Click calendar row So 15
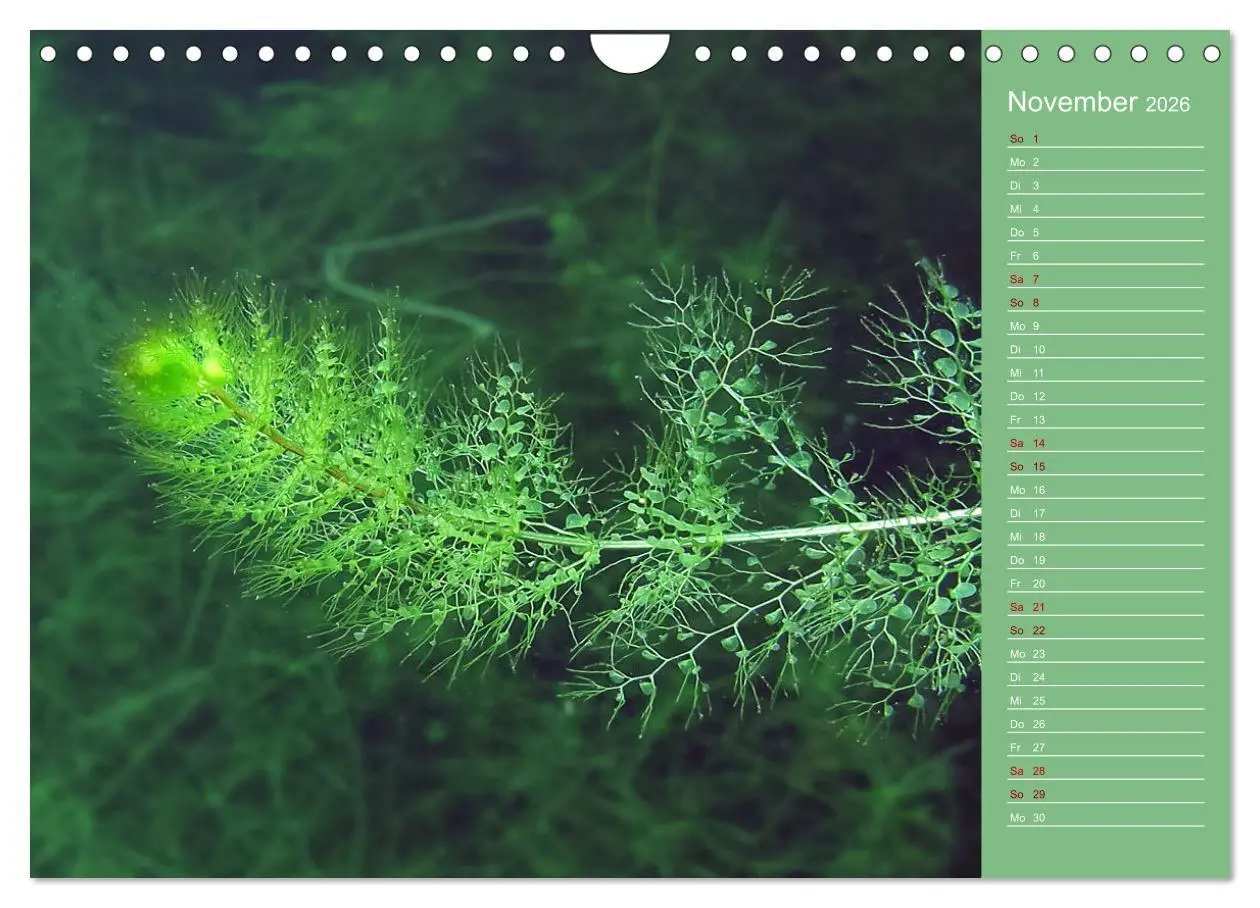Image resolution: width=1260 pixels, height=908 pixels. 1105,467
